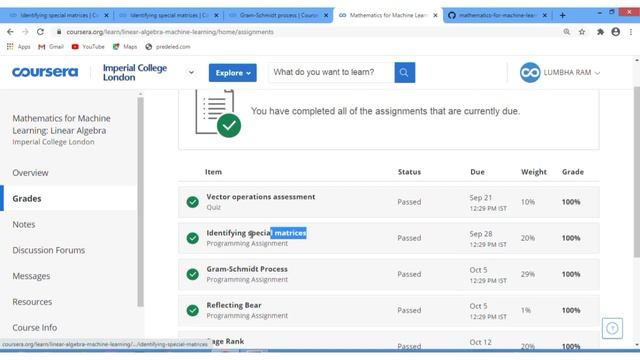Open Notes in the course sidebar
This screenshot has width=640, height=360.
(x=24, y=224)
